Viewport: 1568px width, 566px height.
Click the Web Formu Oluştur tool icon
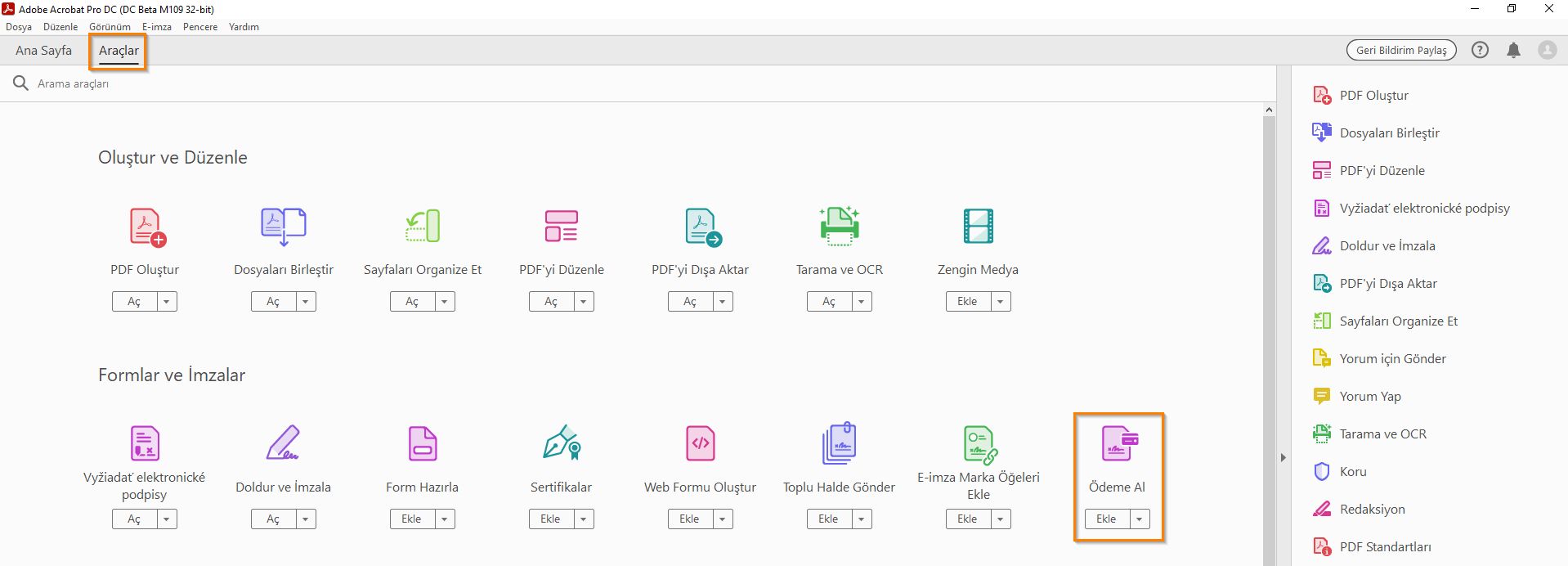click(x=701, y=443)
